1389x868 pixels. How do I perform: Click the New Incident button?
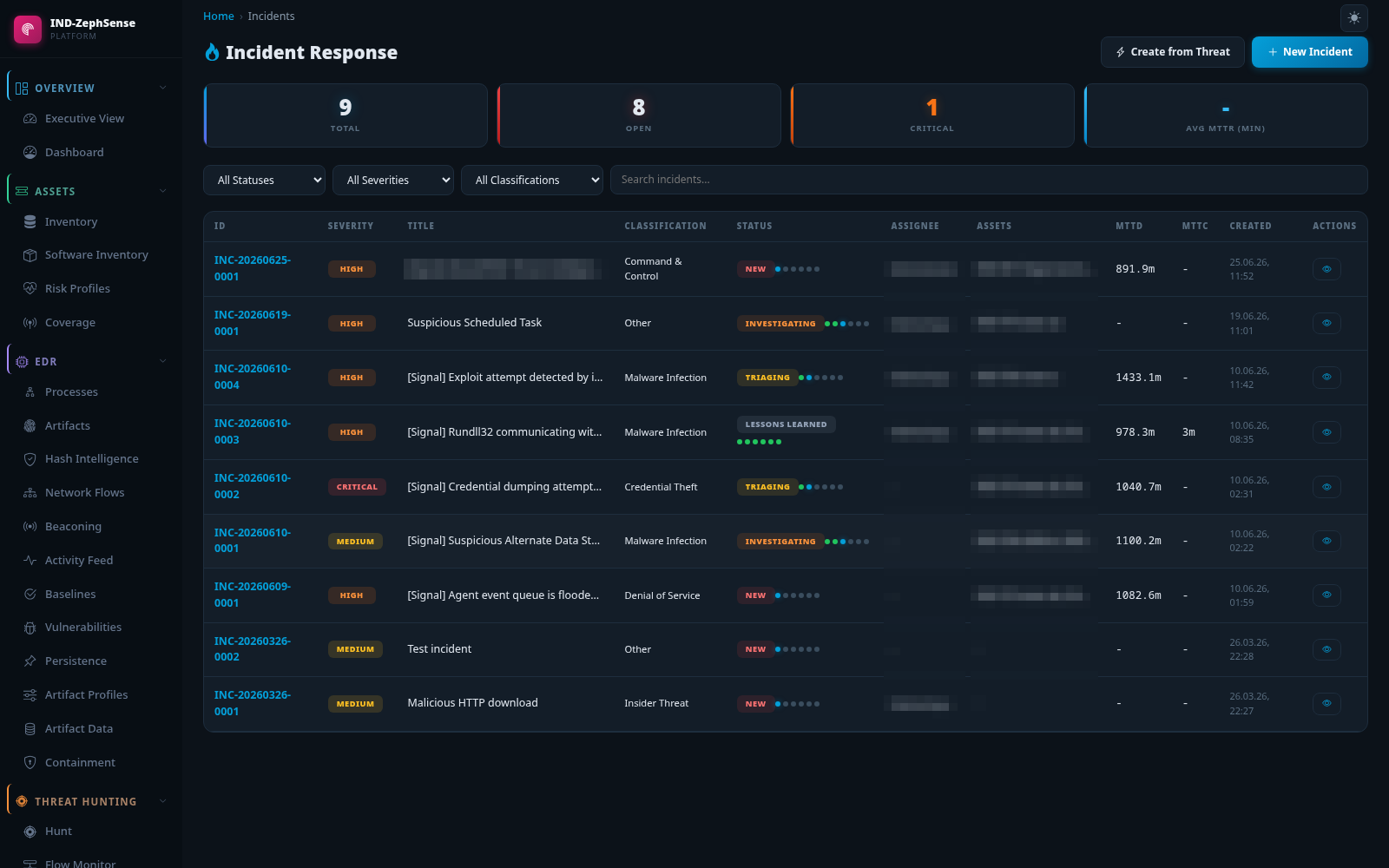pyautogui.click(x=1309, y=52)
